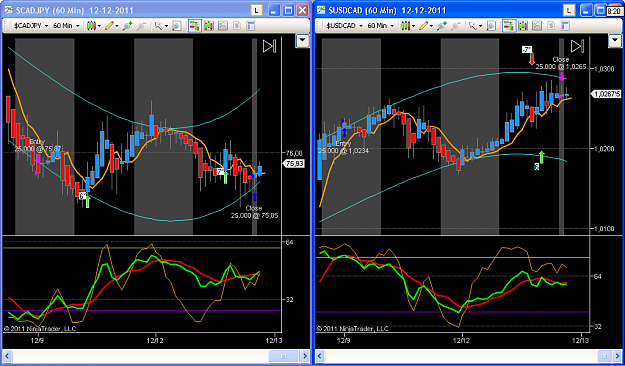Open the chart style candlestick dropdown in CADJPY window

pyautogui.click(x=94, y=26)
